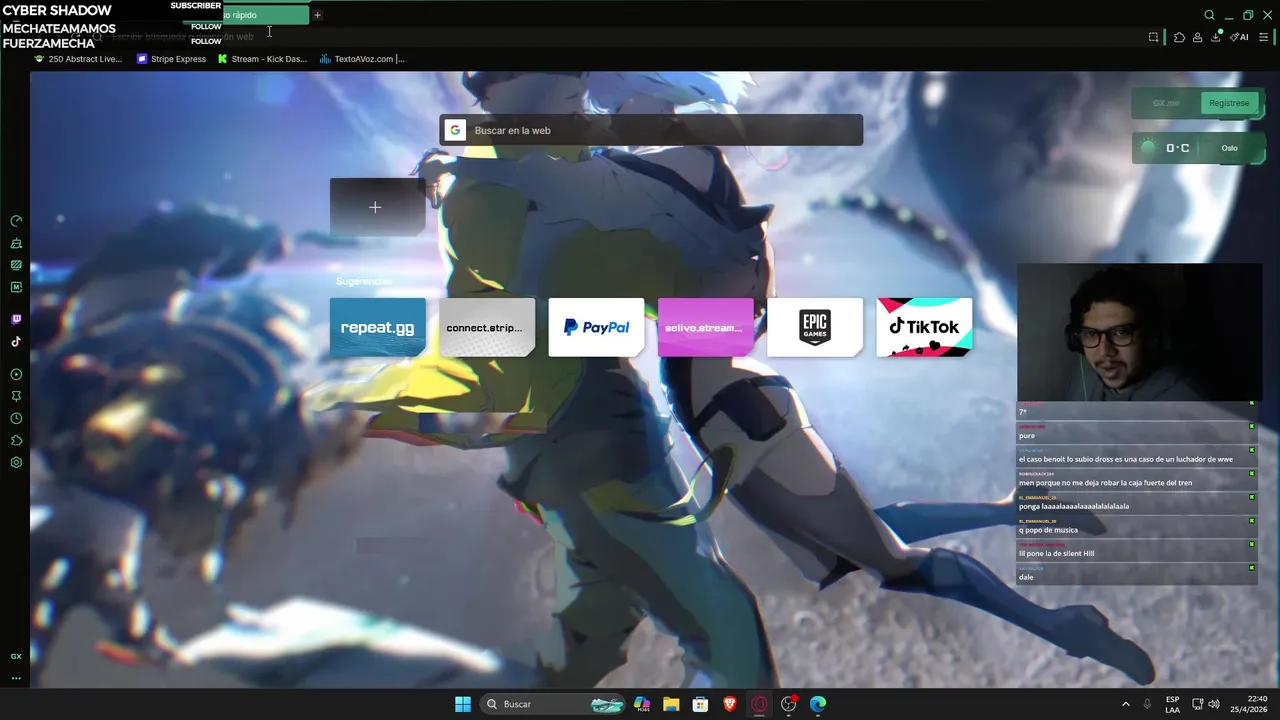The height and width of the screenshot is (720, 1280).
Task: Open the pinboards pin icon in sidebar
Action: pyautogui.click(x=16, y=396)
